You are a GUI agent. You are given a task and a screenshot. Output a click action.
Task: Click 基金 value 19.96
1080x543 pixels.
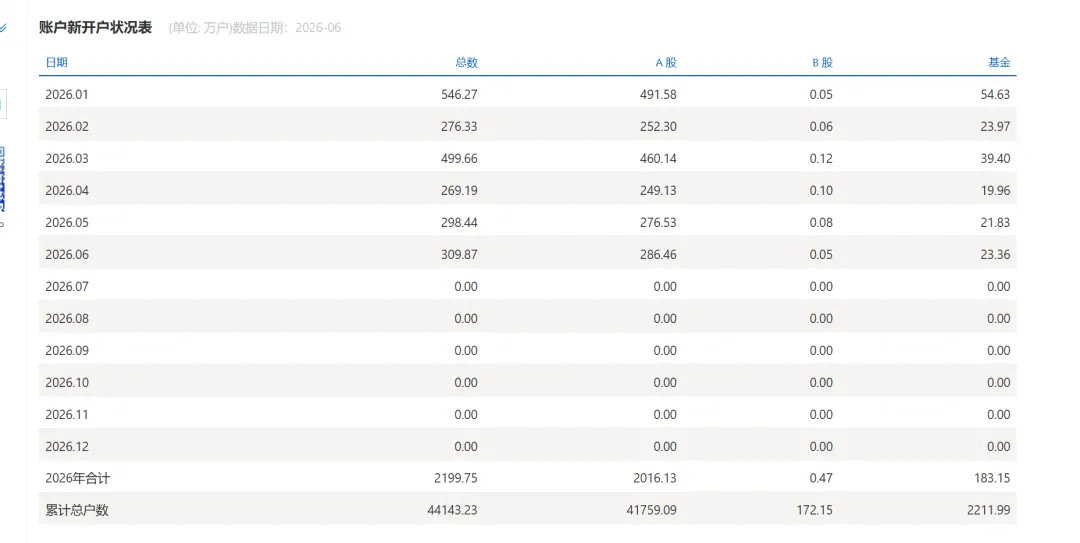995,190
